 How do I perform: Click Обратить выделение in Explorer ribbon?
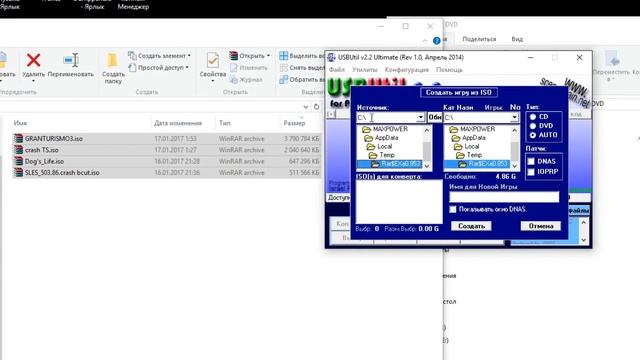[x=302, y=80]
